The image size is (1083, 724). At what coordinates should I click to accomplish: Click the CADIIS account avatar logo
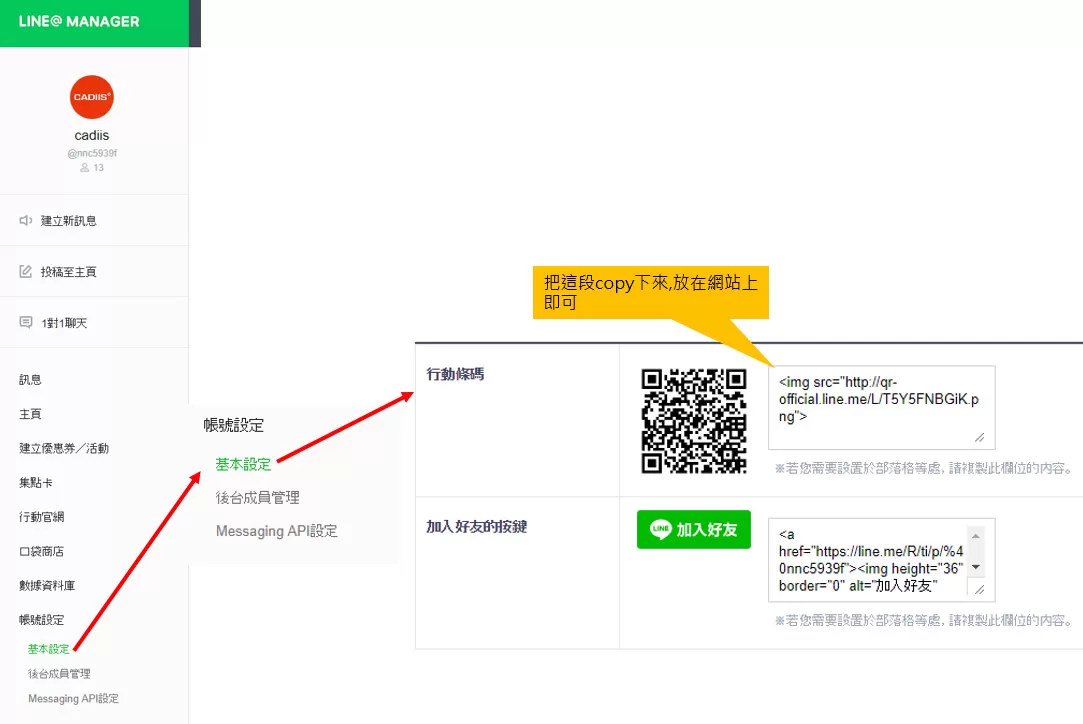pyautogui.click(x=92, y=97)
